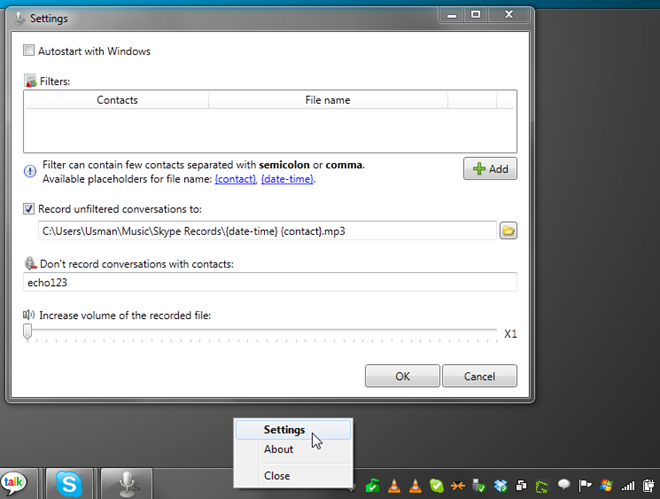The image size is (660, 499).
Task: Click the Settings window title icon
Action: [19, 19]
